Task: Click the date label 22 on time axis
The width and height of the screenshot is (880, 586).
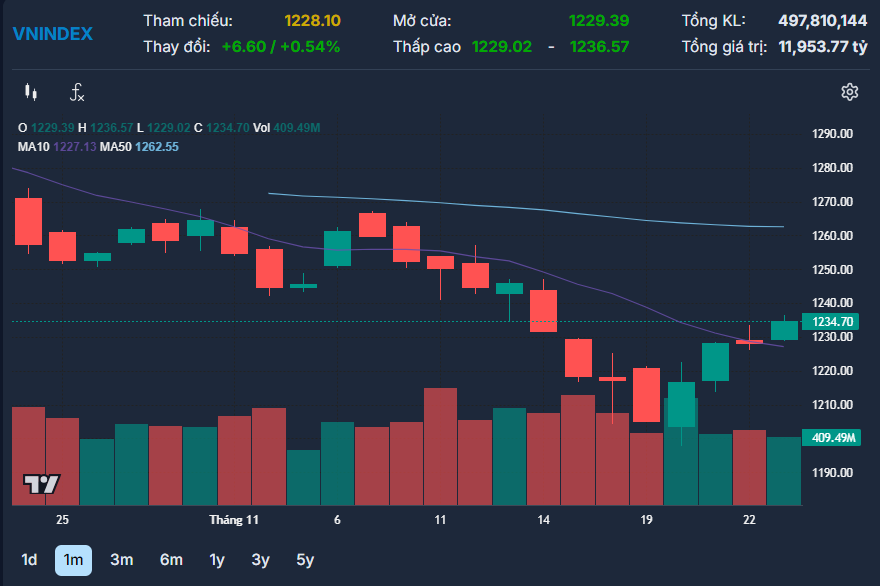Action: [x=749, y=520]
